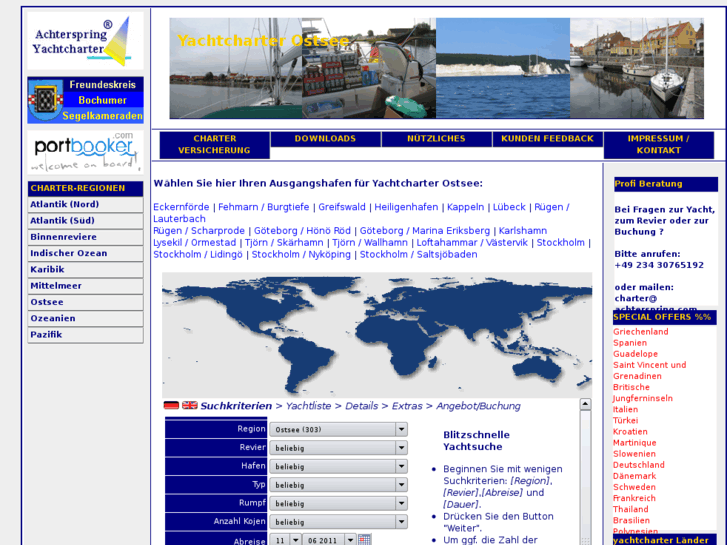Select Ozeanien charter region

pos(85,318)
